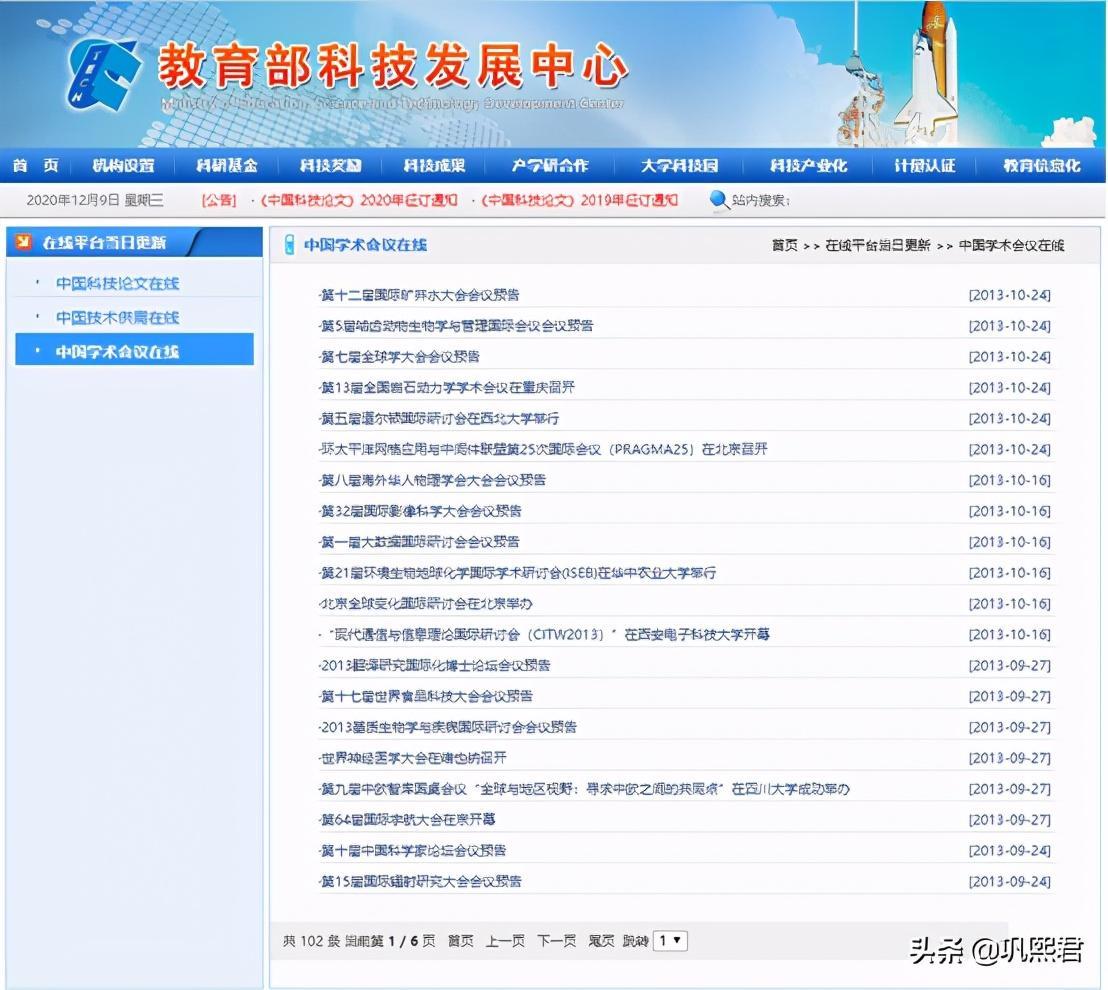
Task: Select 中国技术供需在线 in the sidebar
Action: 117,317
